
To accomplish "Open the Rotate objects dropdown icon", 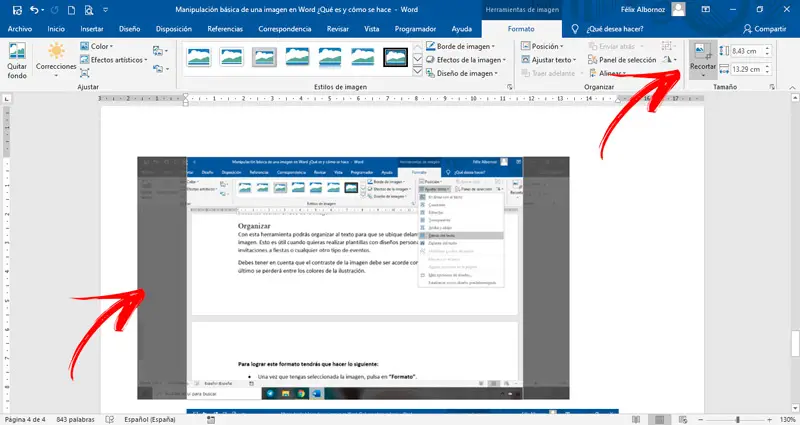I will [669, 60].
